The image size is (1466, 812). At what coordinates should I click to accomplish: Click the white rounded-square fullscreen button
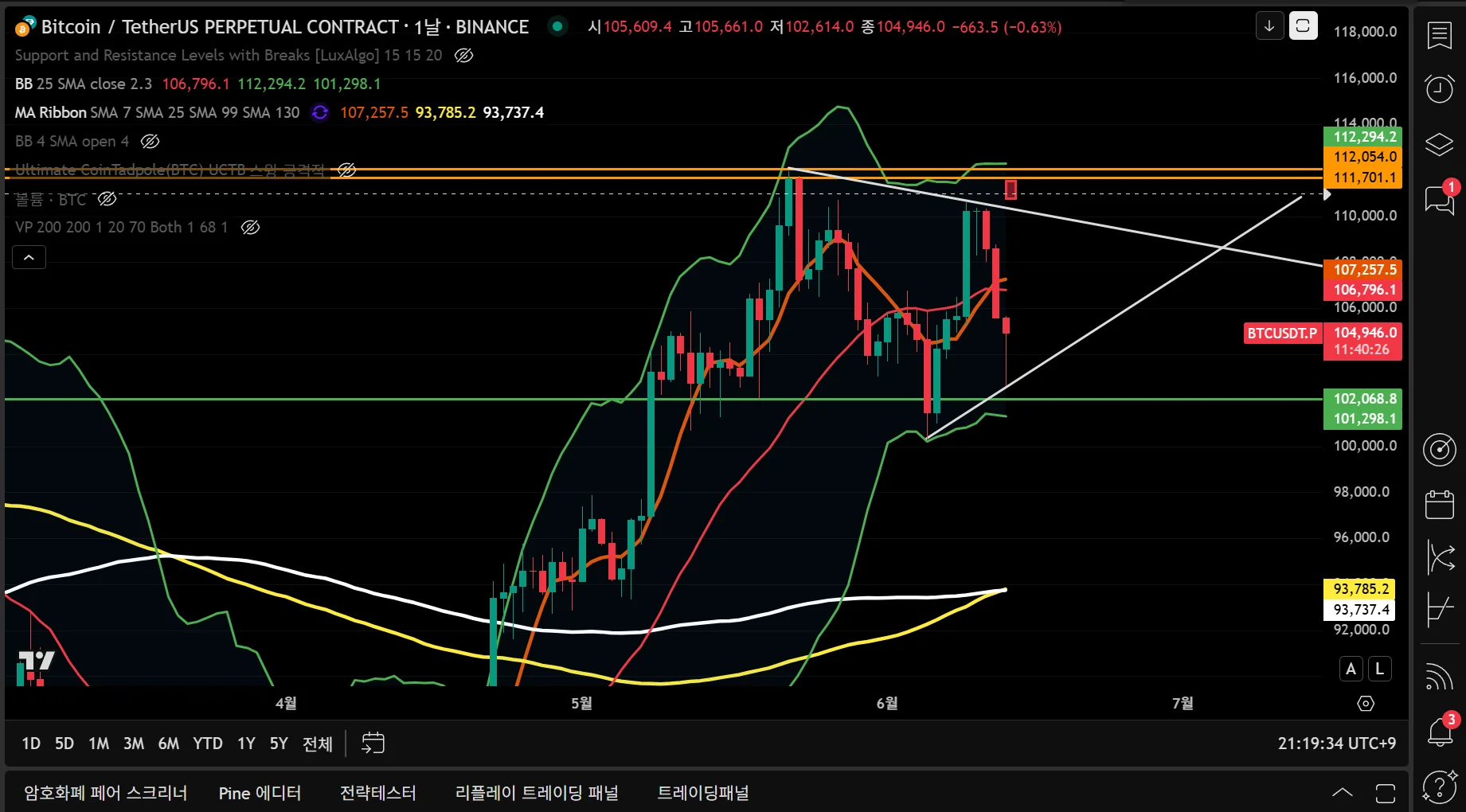click(x=1303, y=26)
